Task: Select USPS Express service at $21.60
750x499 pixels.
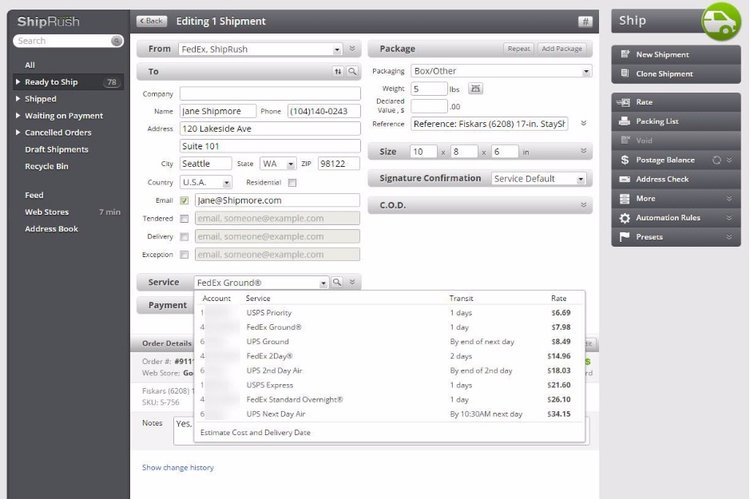Action: point(389,385)
